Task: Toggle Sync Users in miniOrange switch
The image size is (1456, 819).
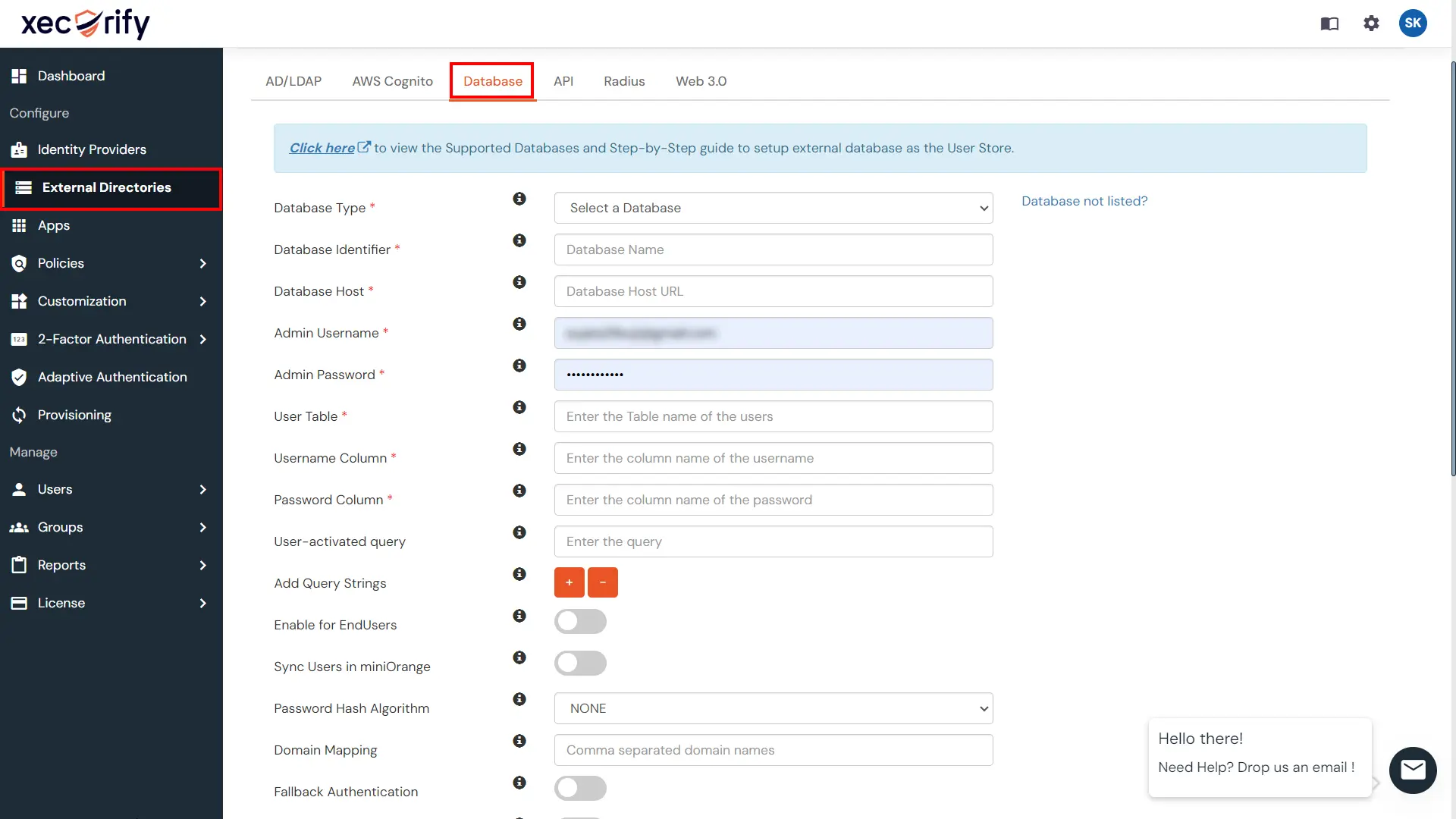Action: 580,664
